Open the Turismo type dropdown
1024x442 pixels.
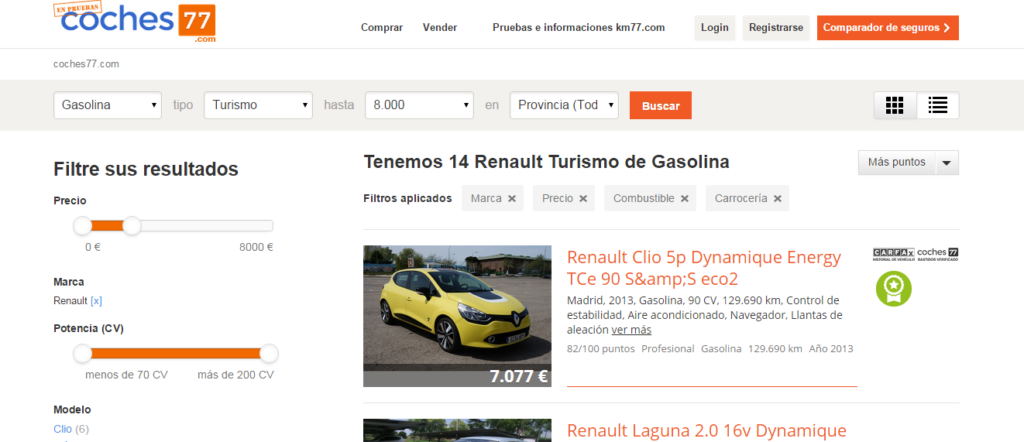point(258,105)
